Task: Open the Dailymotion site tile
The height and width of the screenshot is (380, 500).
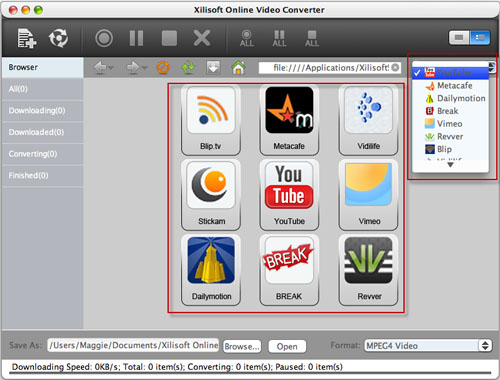Action: [211, 270]
